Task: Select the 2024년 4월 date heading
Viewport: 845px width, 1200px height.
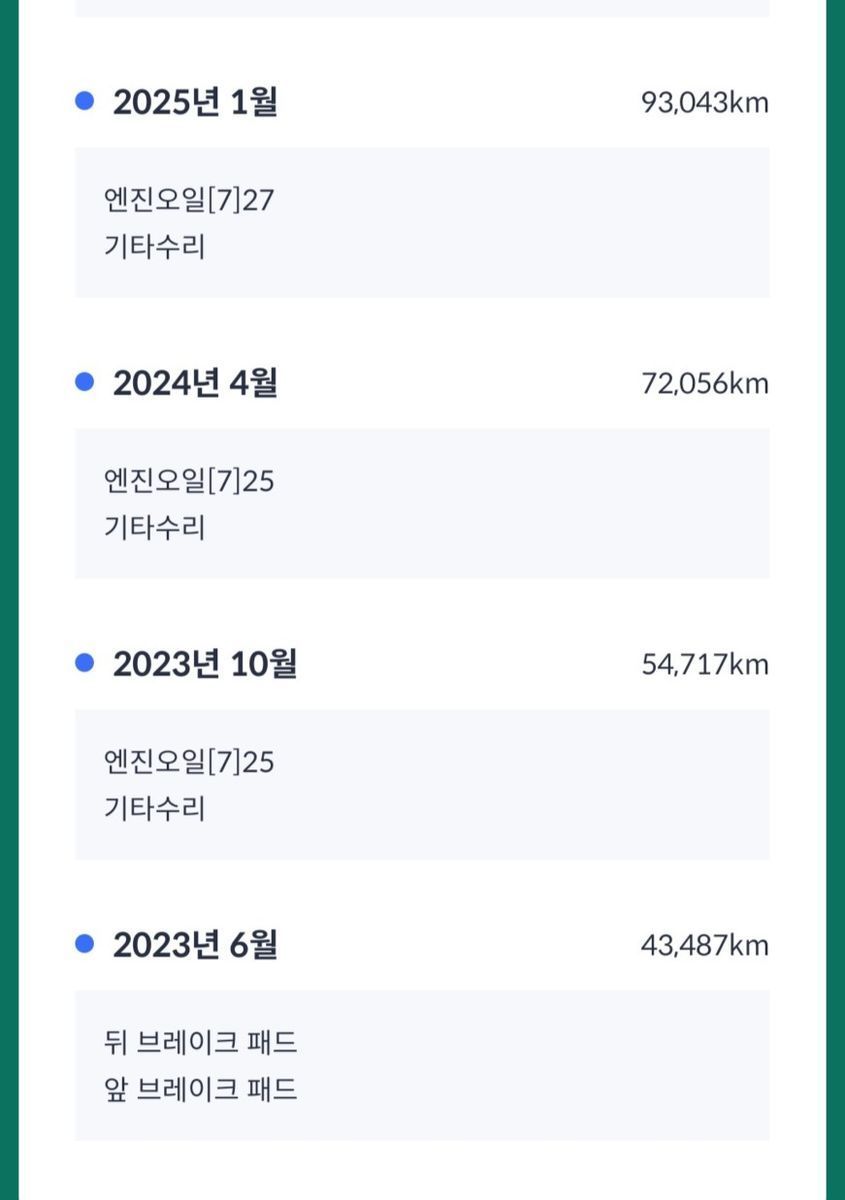Action: coord(195,383)
